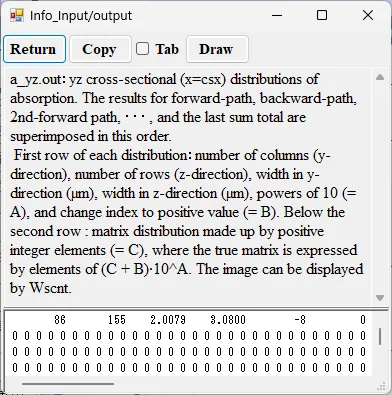The width and height of the screenshot is (392, 395).
Task: Enable the Tab checkbox
Action: (x=143, y=49)
